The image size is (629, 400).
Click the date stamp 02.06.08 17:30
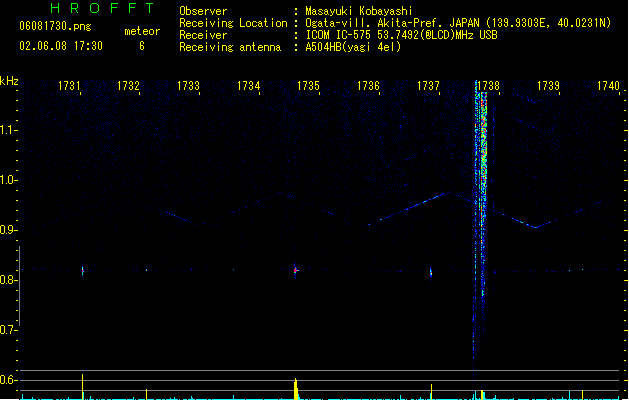[61, 46]
